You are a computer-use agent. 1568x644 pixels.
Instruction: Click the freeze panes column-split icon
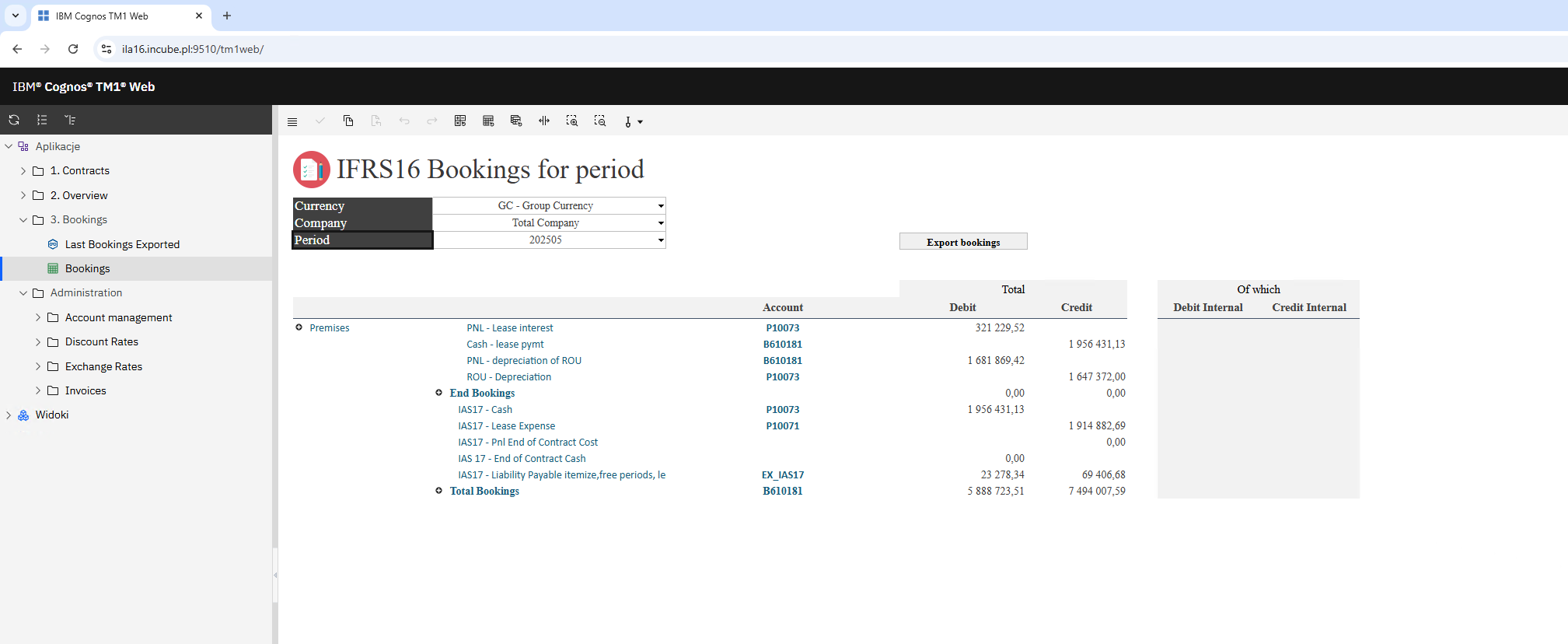pyautogui.click(x=544, y=121)
